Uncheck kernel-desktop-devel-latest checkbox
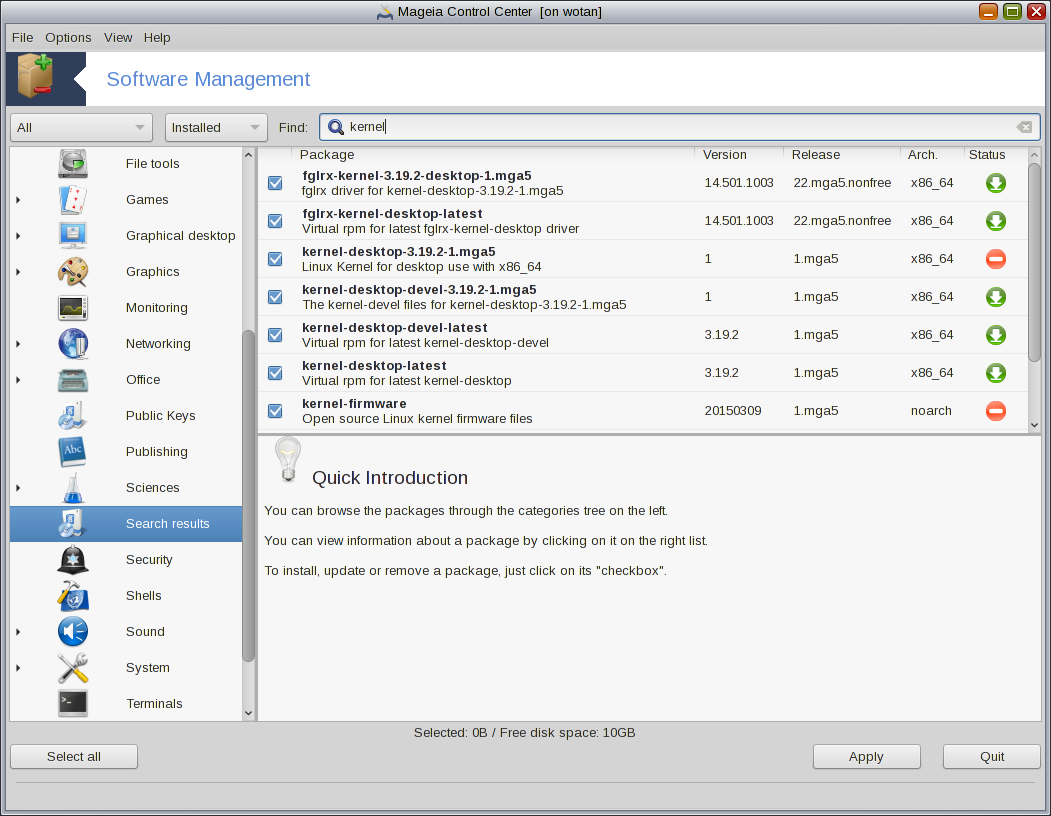 (x=275, y=335)
